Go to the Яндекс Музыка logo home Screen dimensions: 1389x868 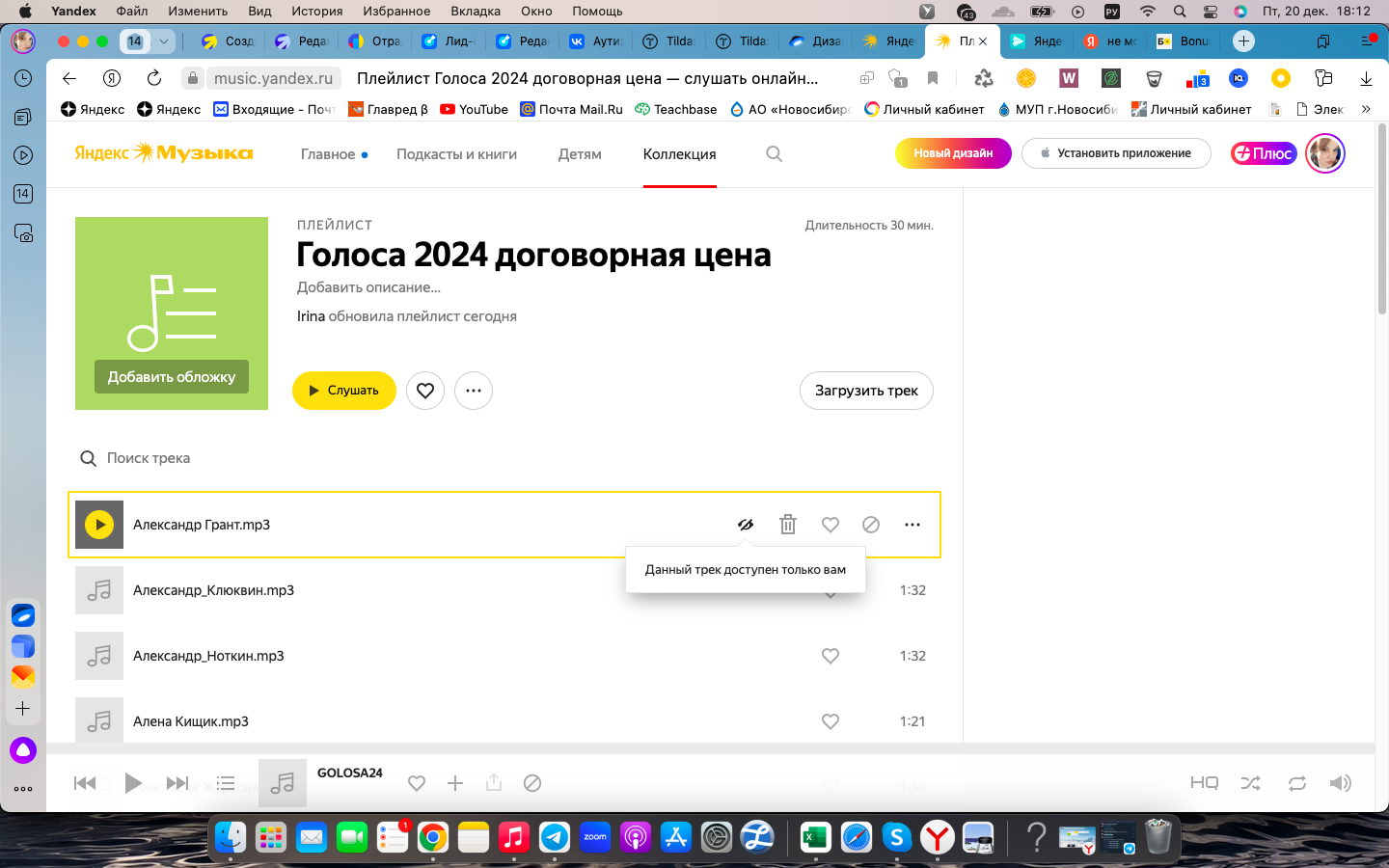(164, 152)
